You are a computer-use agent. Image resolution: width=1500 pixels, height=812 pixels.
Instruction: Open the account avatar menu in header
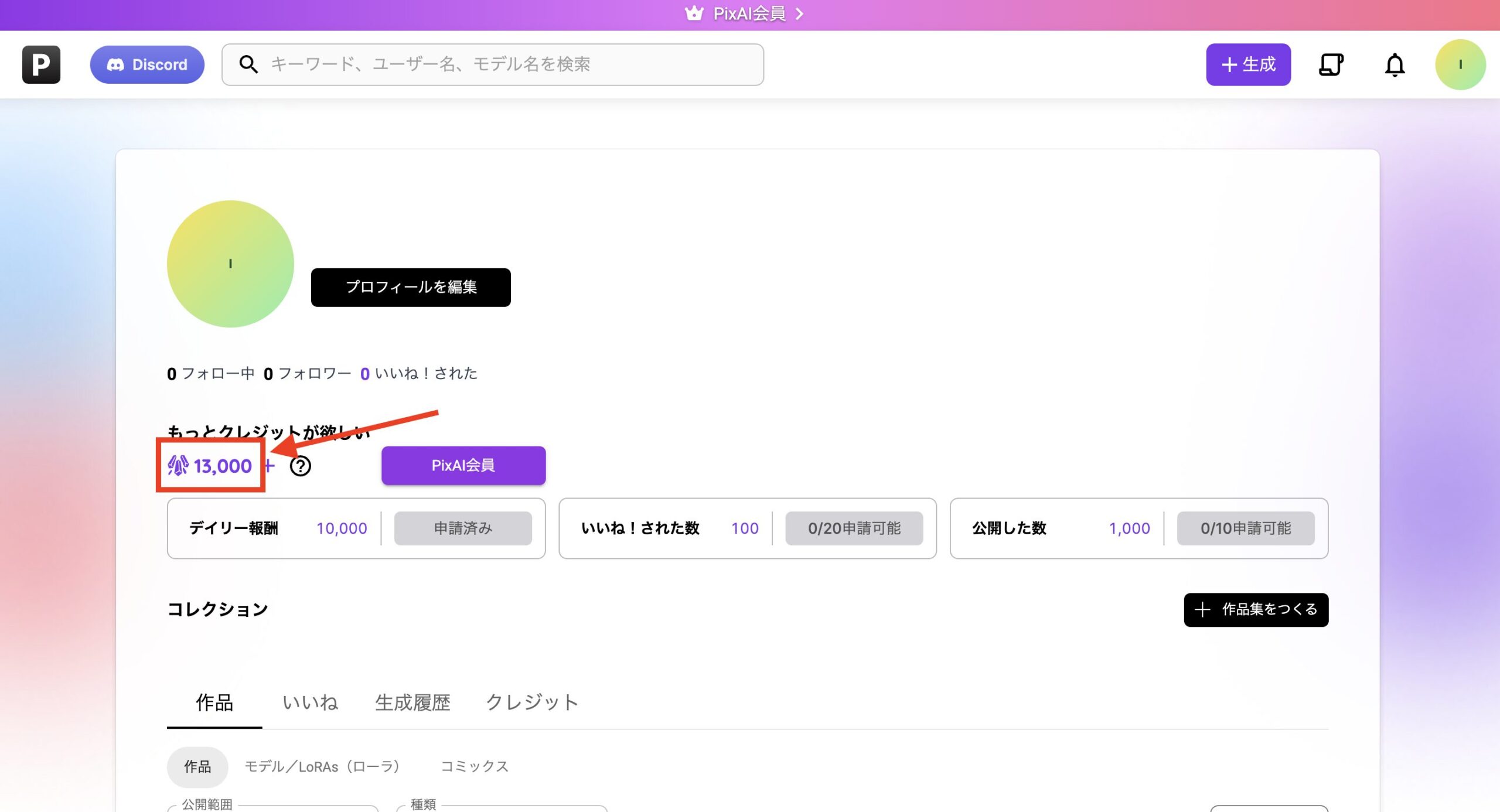pos(1460,64)
